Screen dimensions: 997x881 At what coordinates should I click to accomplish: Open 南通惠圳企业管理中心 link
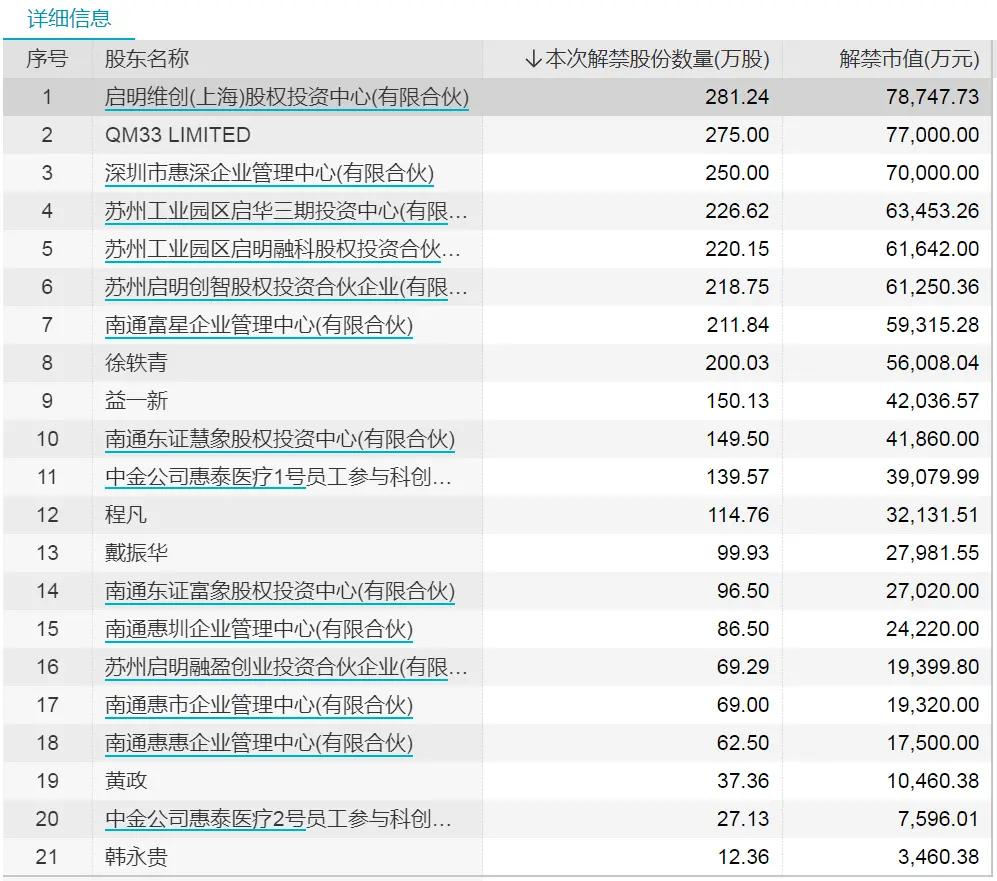click(258, 629)
